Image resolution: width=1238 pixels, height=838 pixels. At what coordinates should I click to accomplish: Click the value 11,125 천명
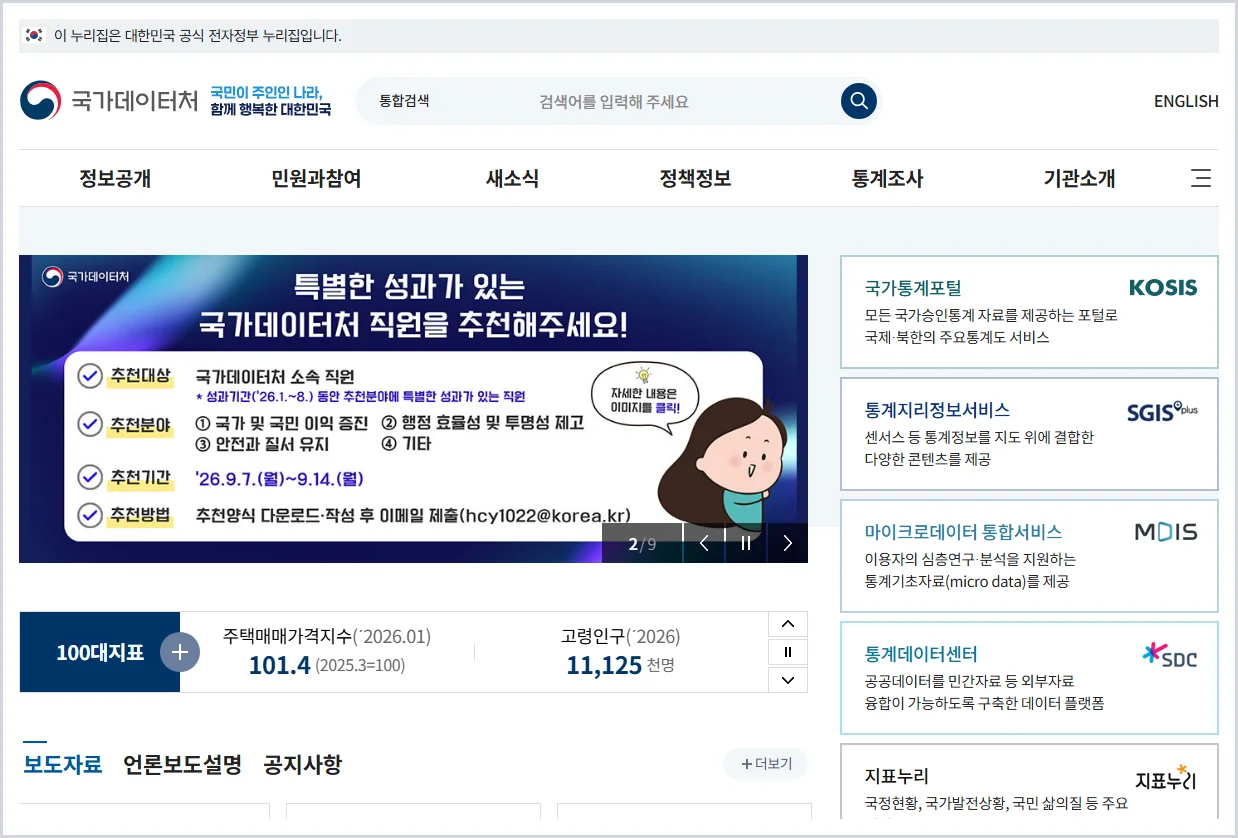pyautogui.click(x=620, y=665)
